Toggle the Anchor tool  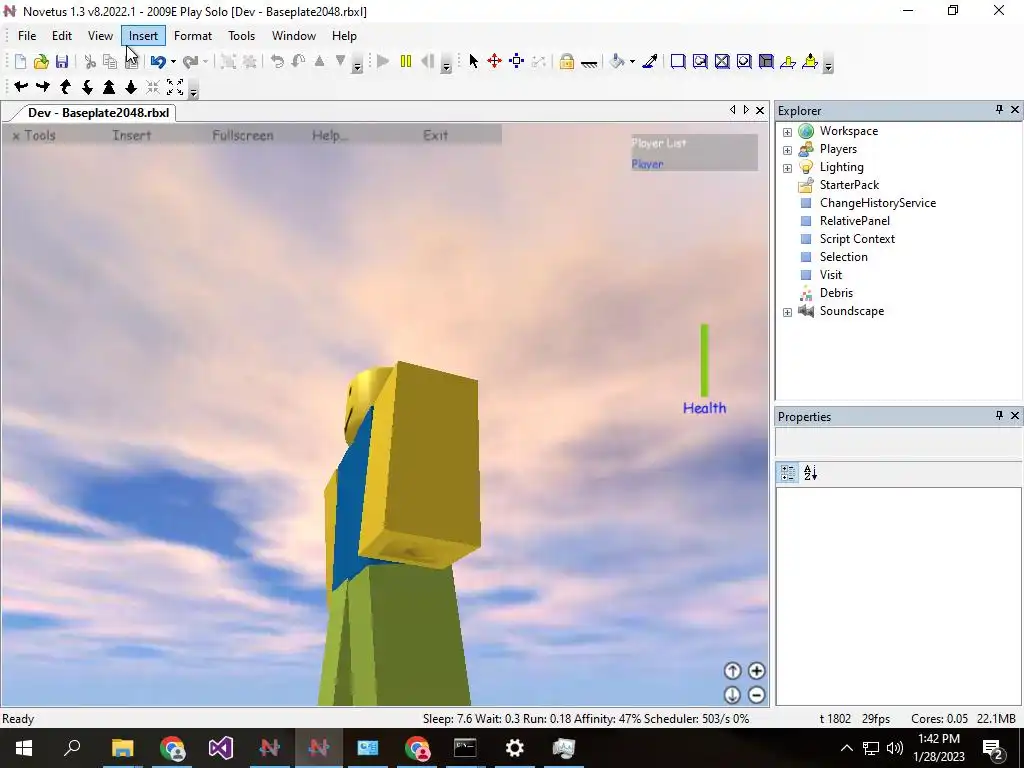point(589,63)
